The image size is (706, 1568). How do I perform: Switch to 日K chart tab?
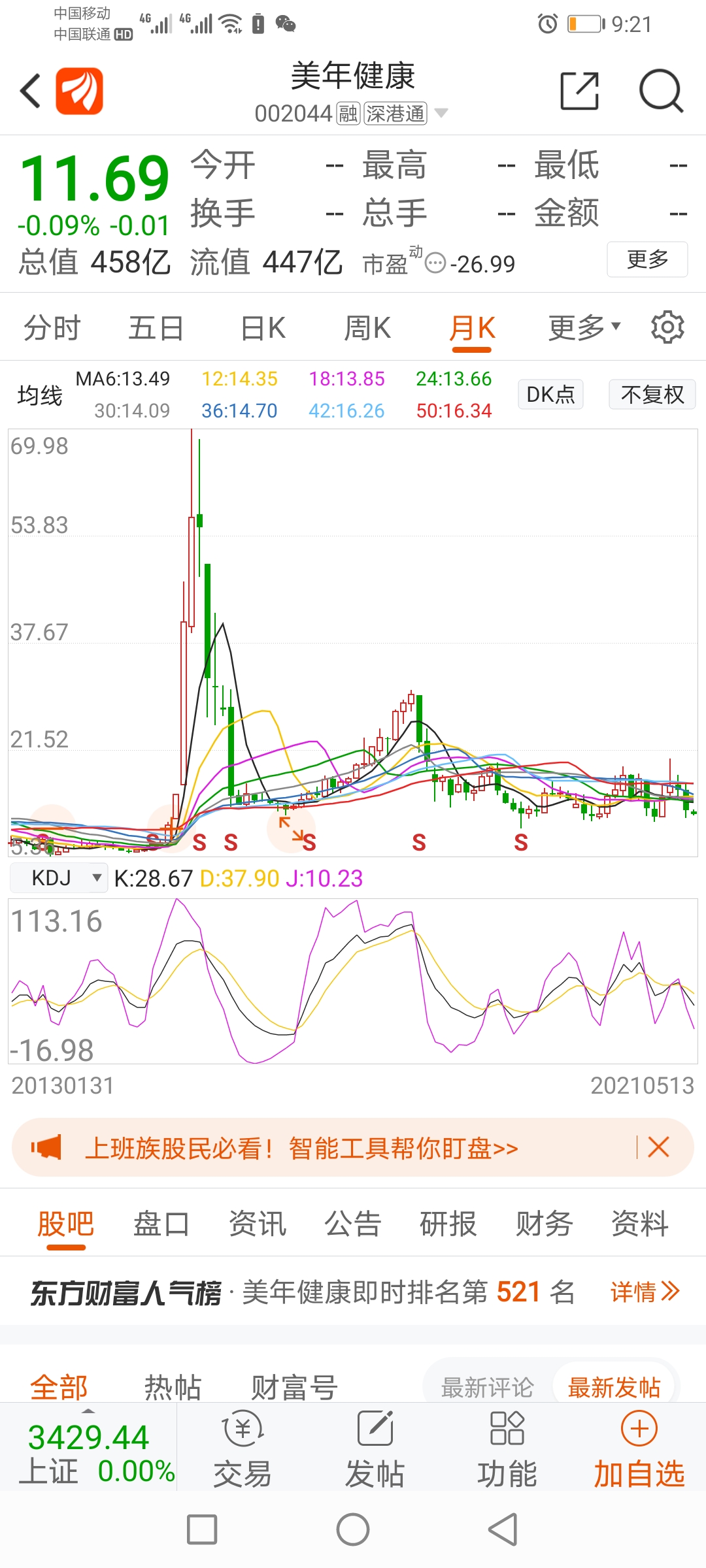click(x=263, y=327)
